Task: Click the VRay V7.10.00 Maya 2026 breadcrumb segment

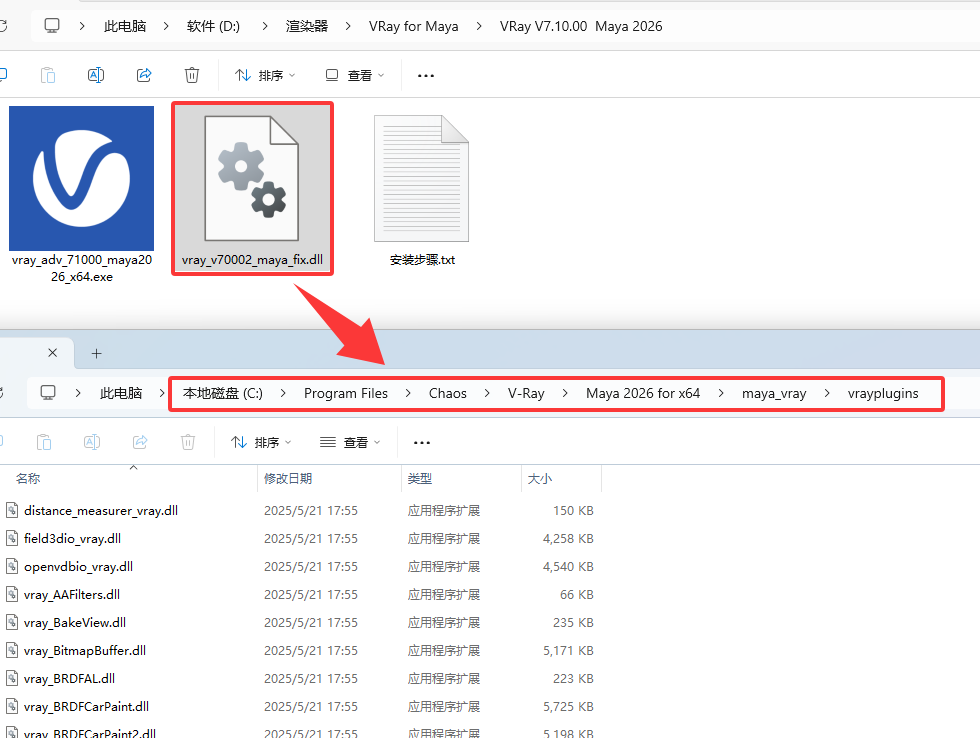Action: click(581, 26)
